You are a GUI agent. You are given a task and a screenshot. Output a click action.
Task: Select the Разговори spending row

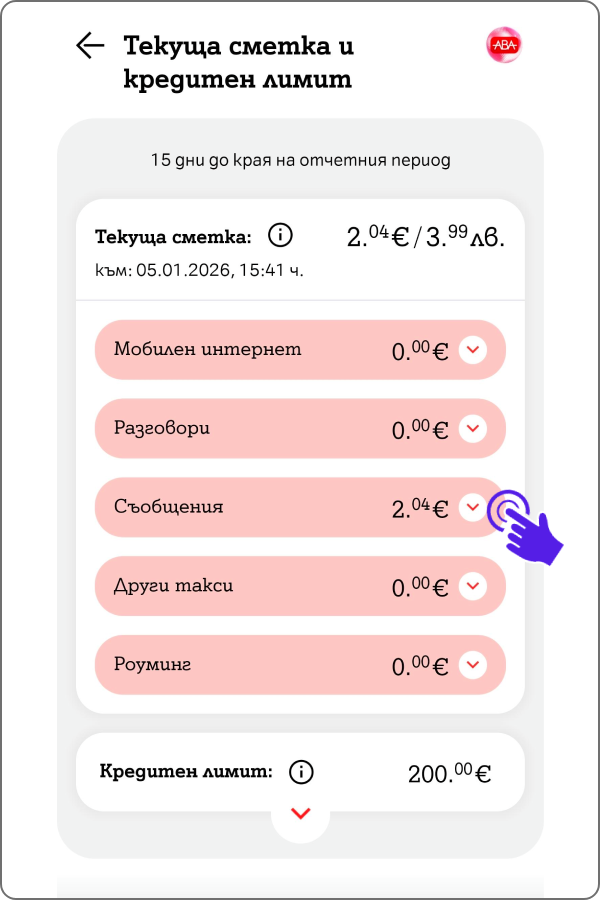tap(250, 428)
